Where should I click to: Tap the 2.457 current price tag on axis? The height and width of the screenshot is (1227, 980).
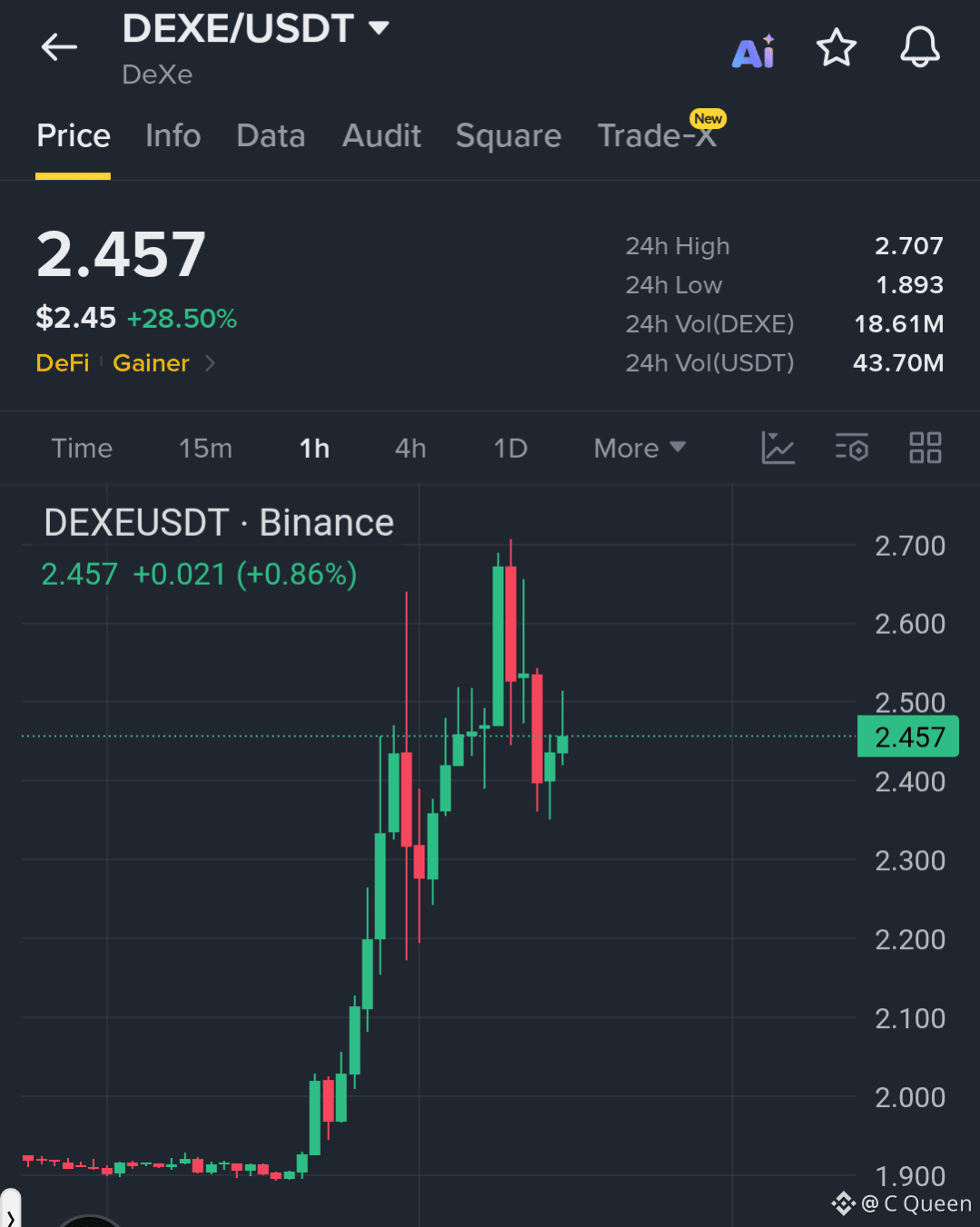(908, 737)
